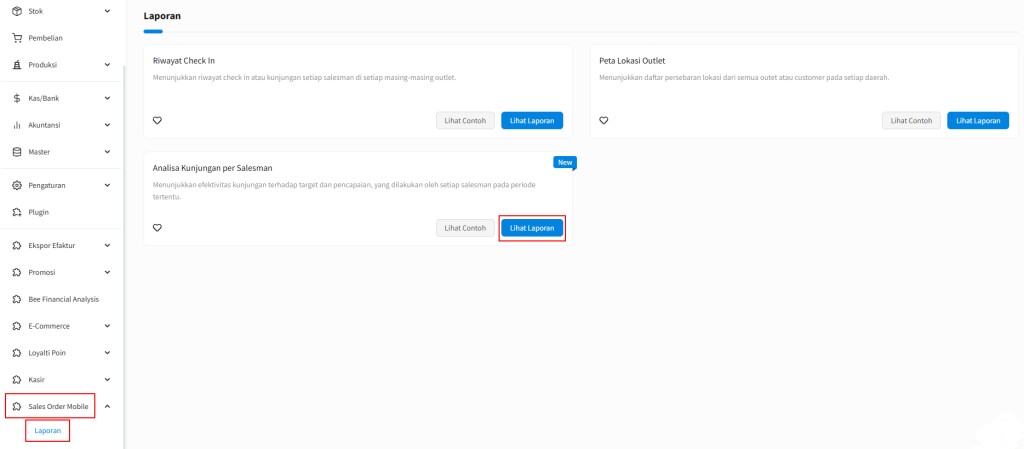The image size is (1024, 449).
Task: Click Lihat Contoh for Riwayat Check In
Action: pos(465,121)
